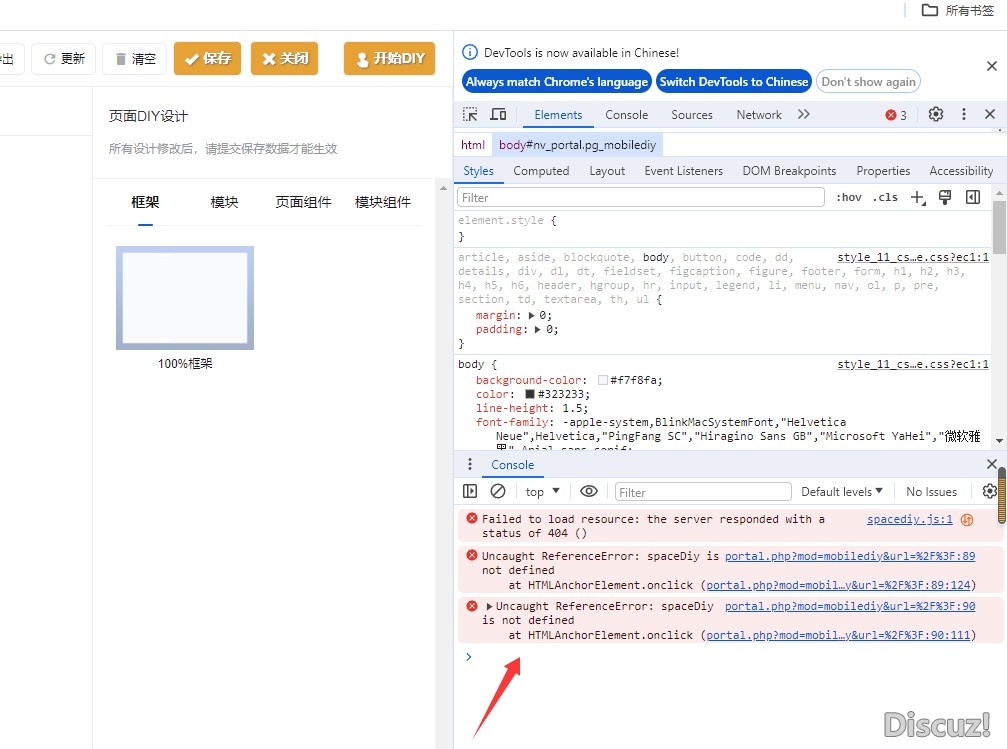Click Don't show again button
Screen dimensions: 1007x749
point(868,82)
